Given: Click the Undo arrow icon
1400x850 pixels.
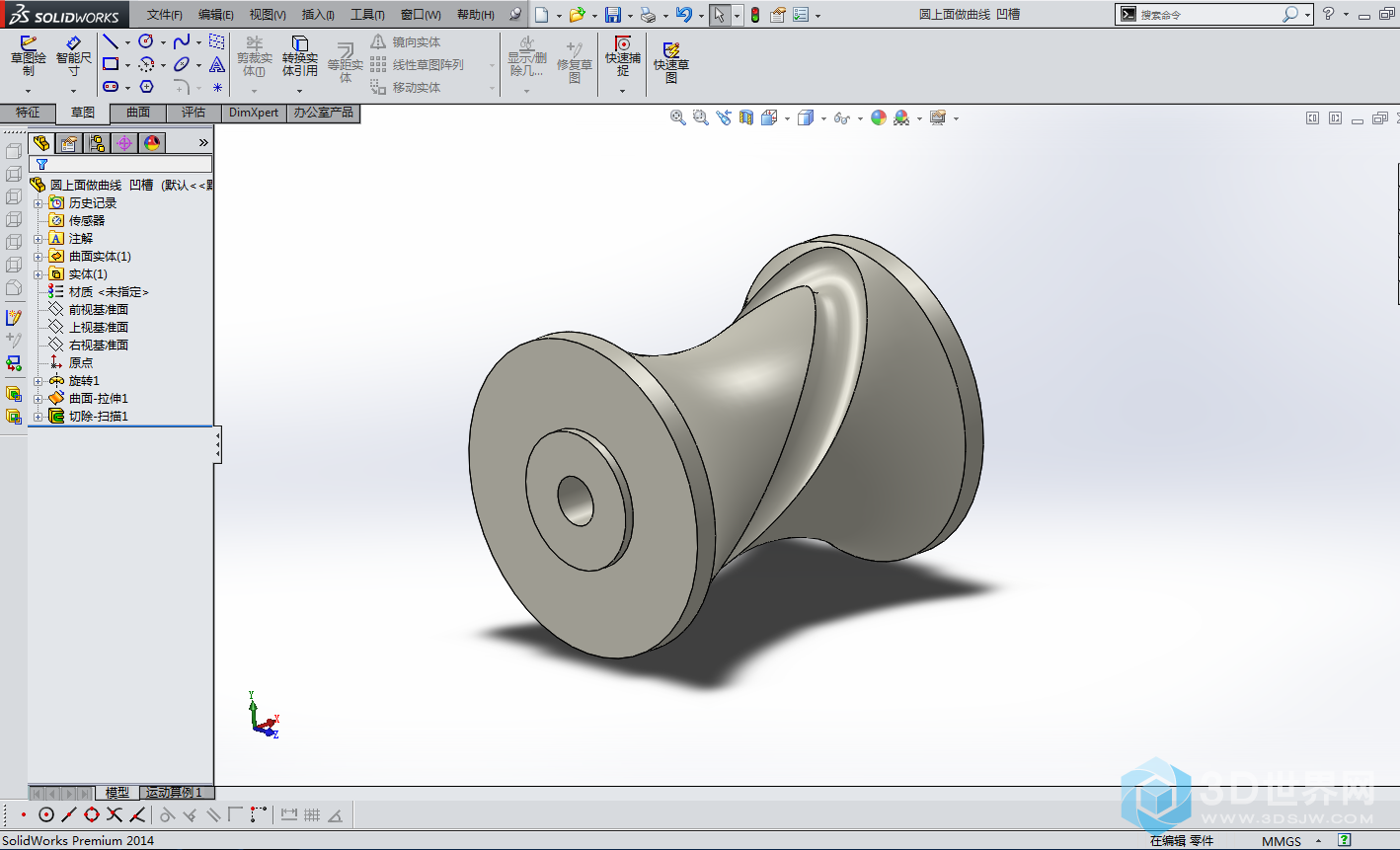Looking at the screenshot, I should tap(683, 15).
